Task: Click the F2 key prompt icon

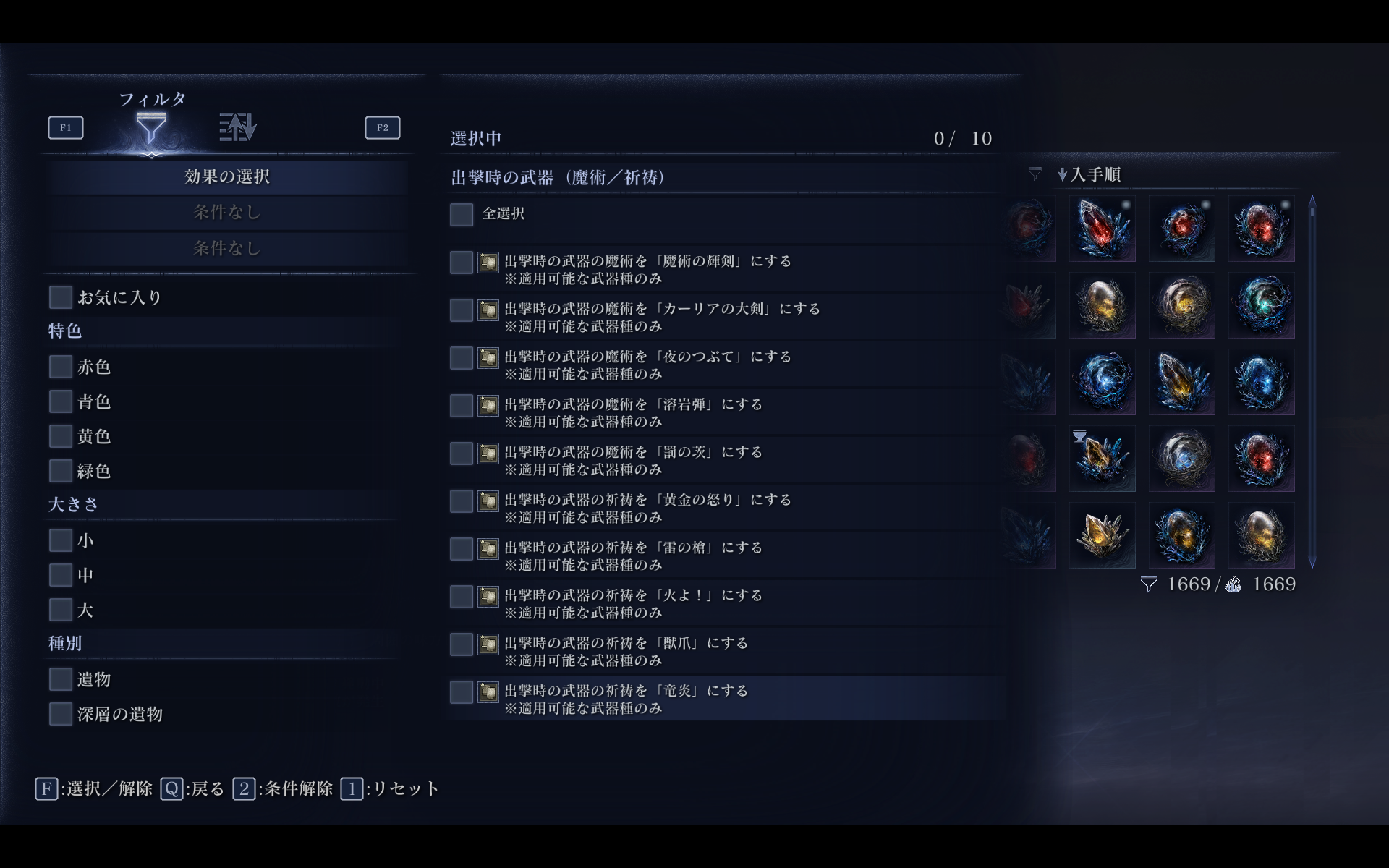Action: (383, 127)
